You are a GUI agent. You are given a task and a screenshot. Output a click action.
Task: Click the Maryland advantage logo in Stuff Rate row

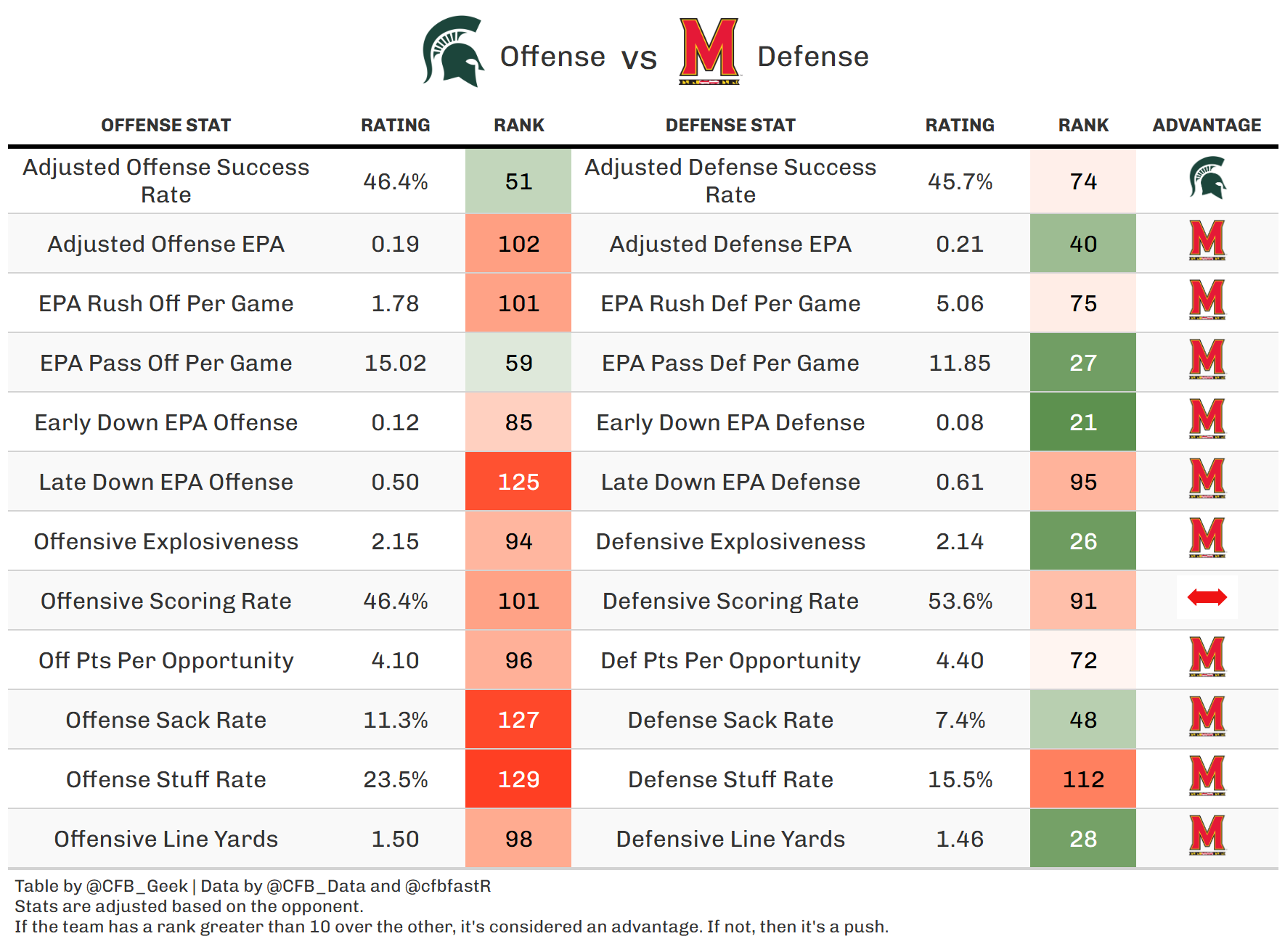click(x=1207, y=776)
